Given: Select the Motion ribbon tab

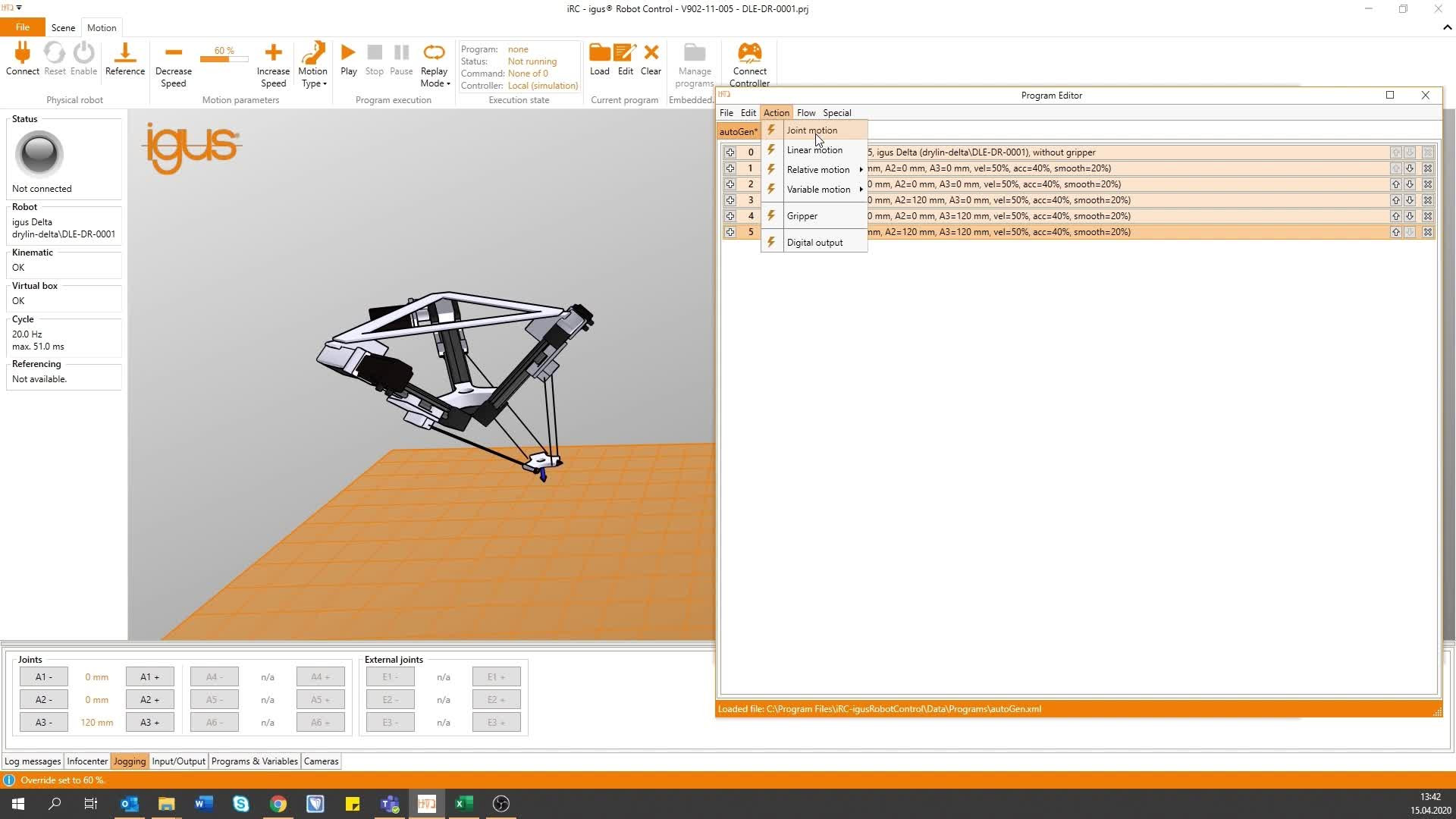Looking at the screenshot, I should 102,27.
